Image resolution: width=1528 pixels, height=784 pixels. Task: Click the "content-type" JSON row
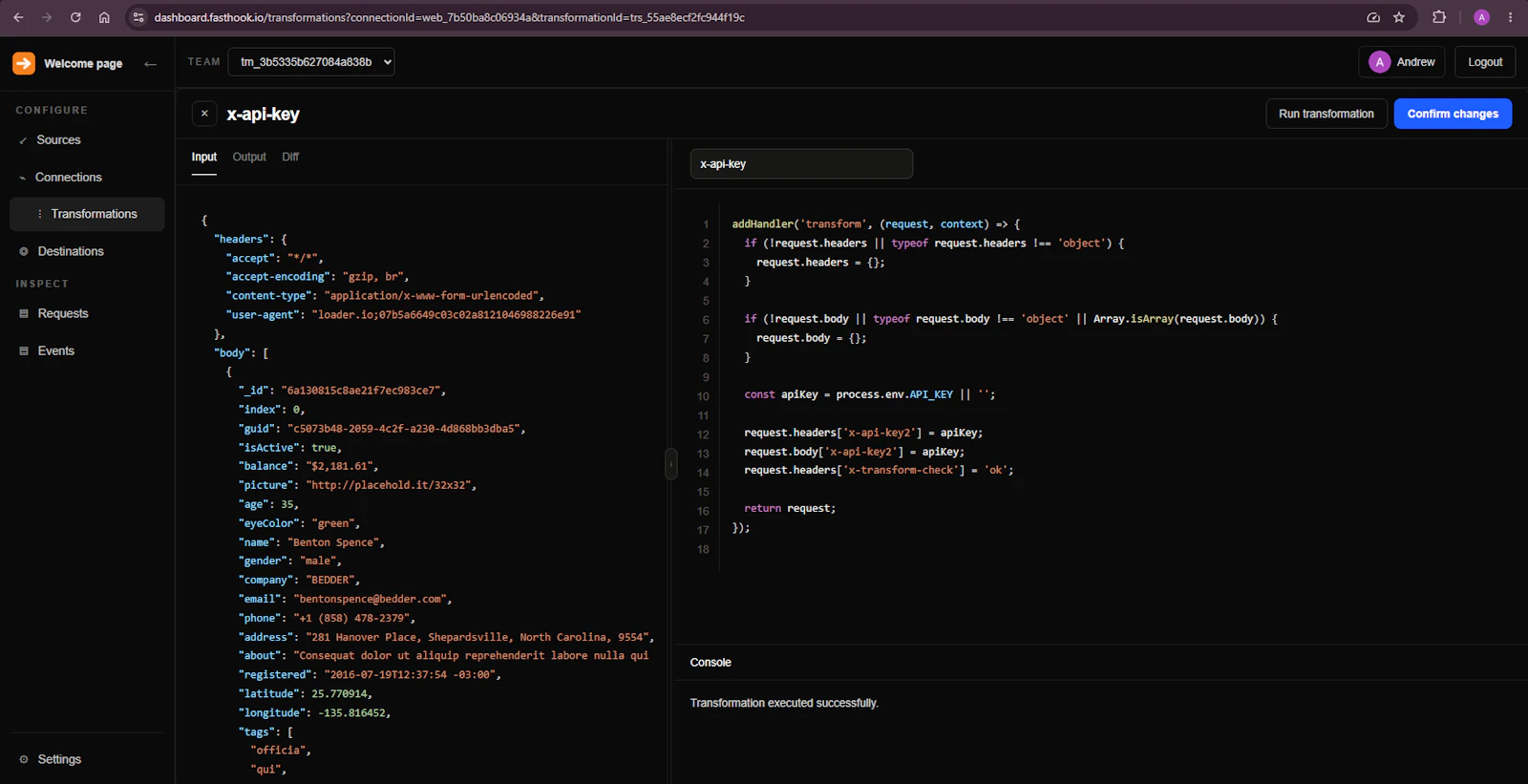(385, 296)
